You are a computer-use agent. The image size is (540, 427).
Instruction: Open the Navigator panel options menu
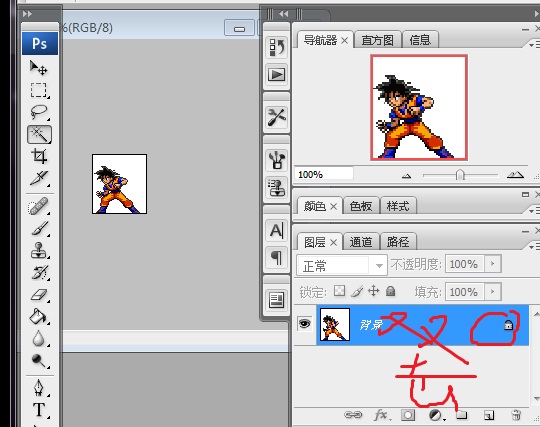[534, 45]
